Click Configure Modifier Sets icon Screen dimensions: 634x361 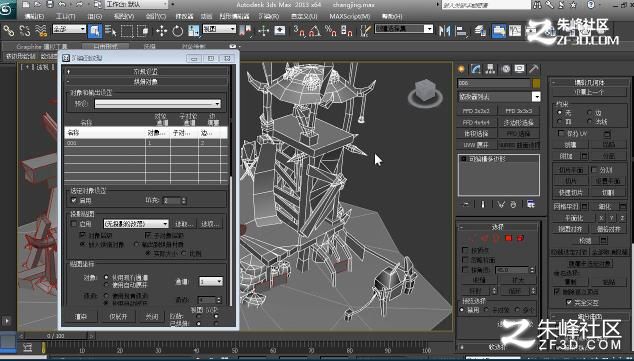coord(531,205)
